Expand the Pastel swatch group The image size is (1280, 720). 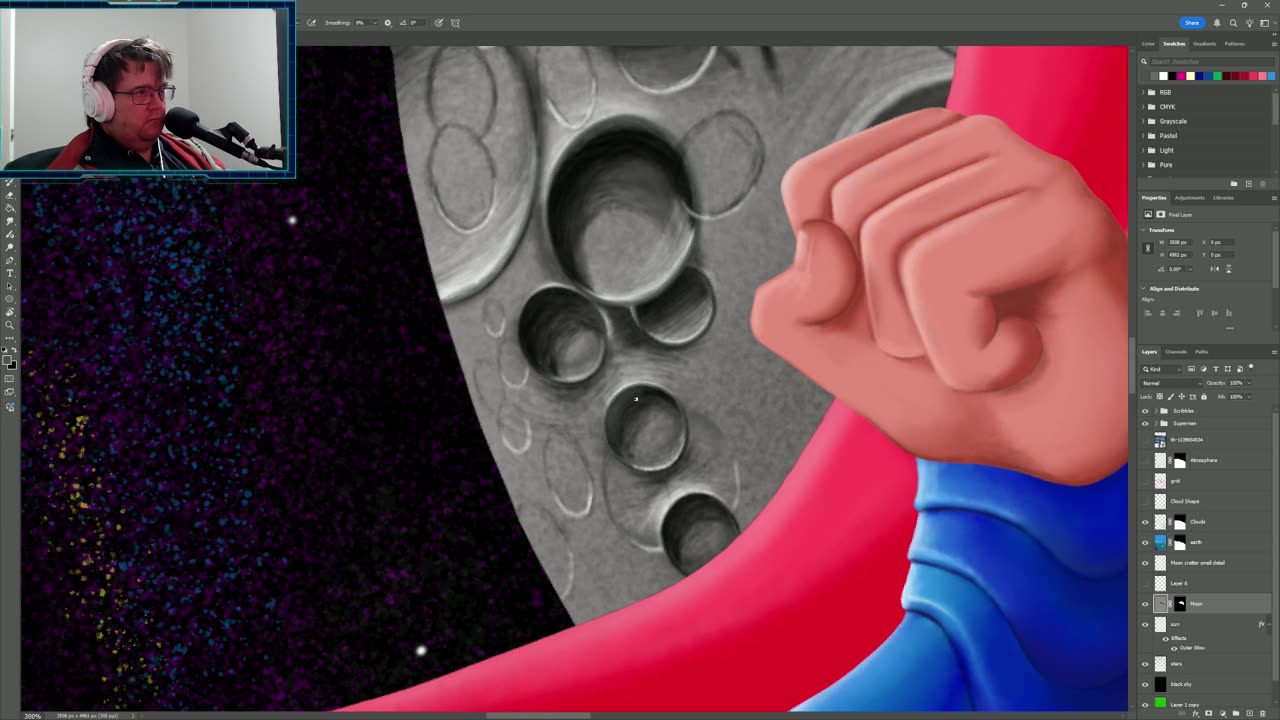(x=1143, y=136)
